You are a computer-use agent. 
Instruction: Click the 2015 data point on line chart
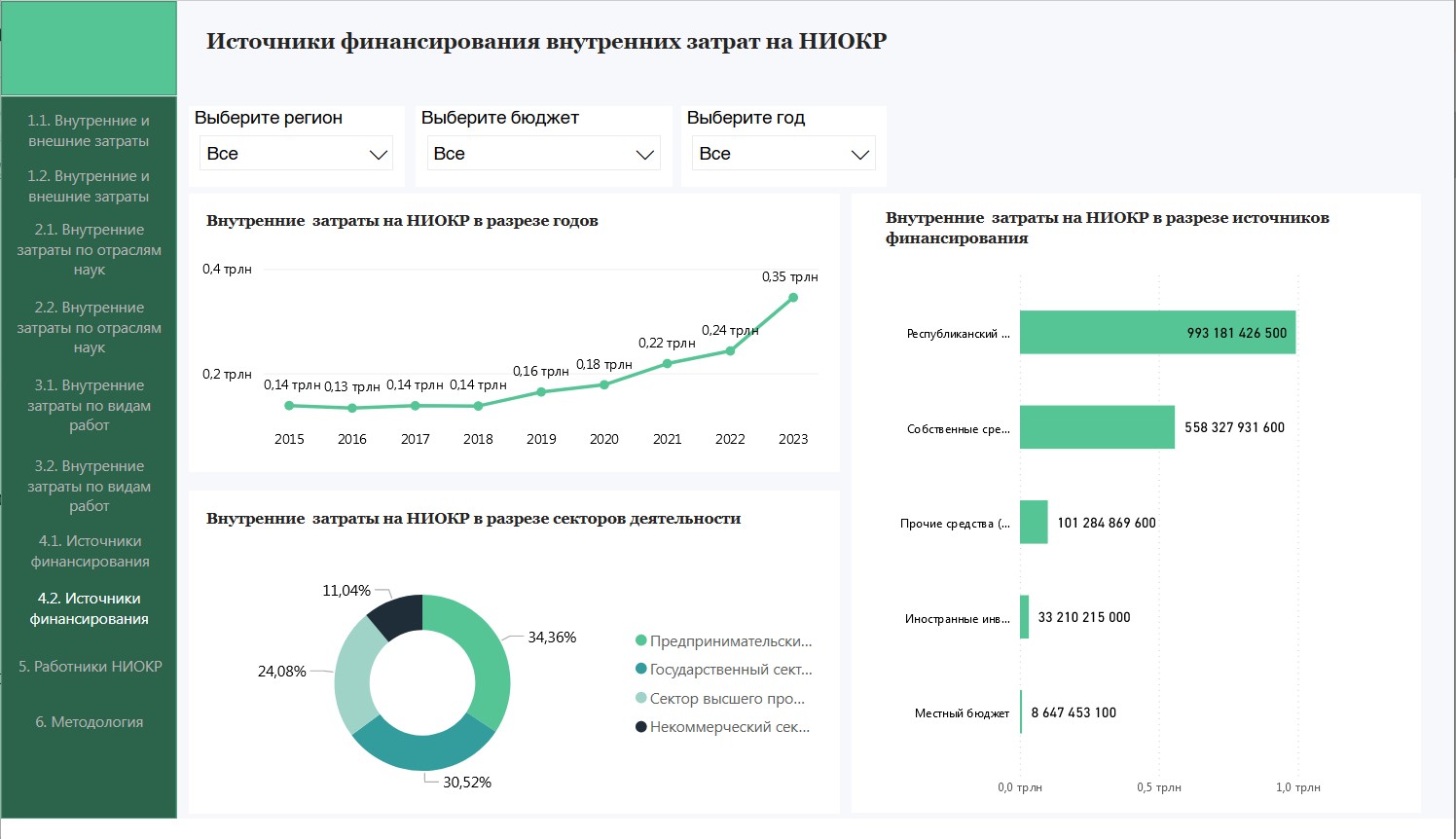[x=289, y=406]
